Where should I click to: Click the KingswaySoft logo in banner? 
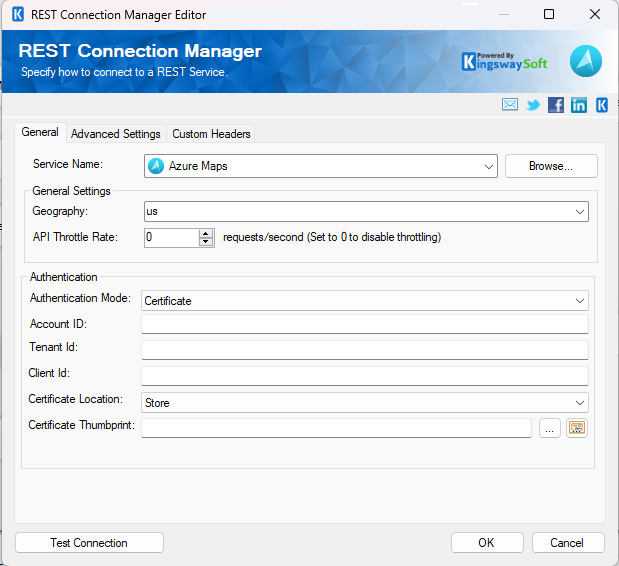pyautogui.click(x=504, y=62)
